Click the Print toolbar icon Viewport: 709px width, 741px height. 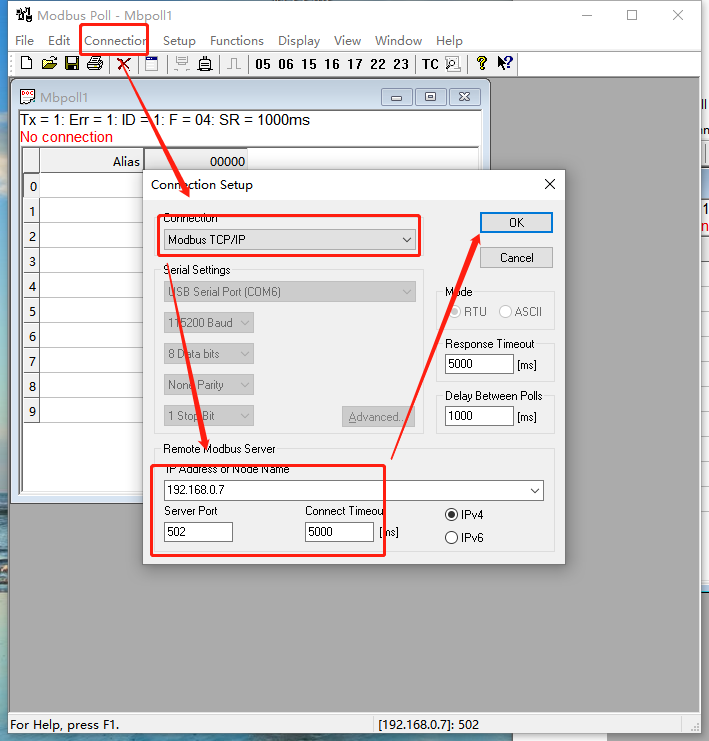95,64
